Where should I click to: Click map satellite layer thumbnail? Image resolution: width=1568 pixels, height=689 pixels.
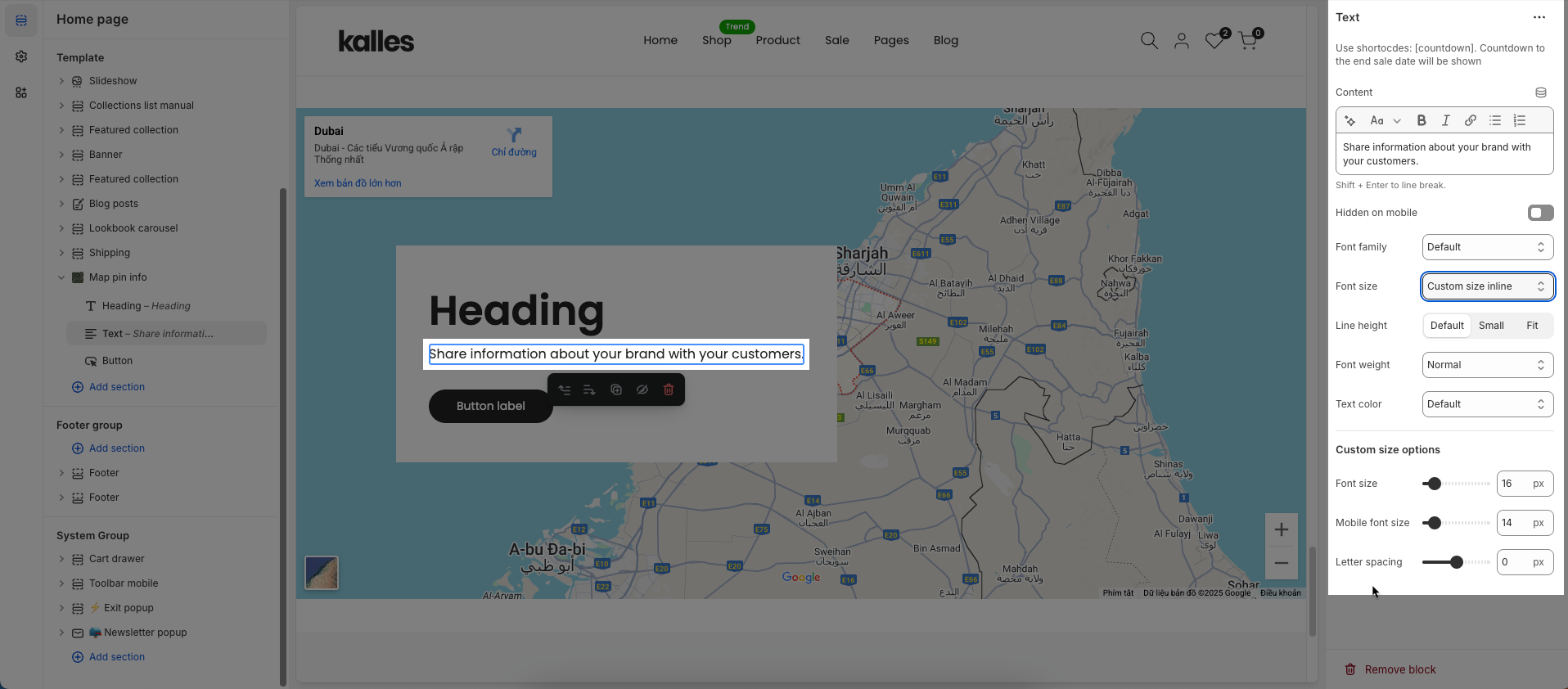tap(322, 573)
